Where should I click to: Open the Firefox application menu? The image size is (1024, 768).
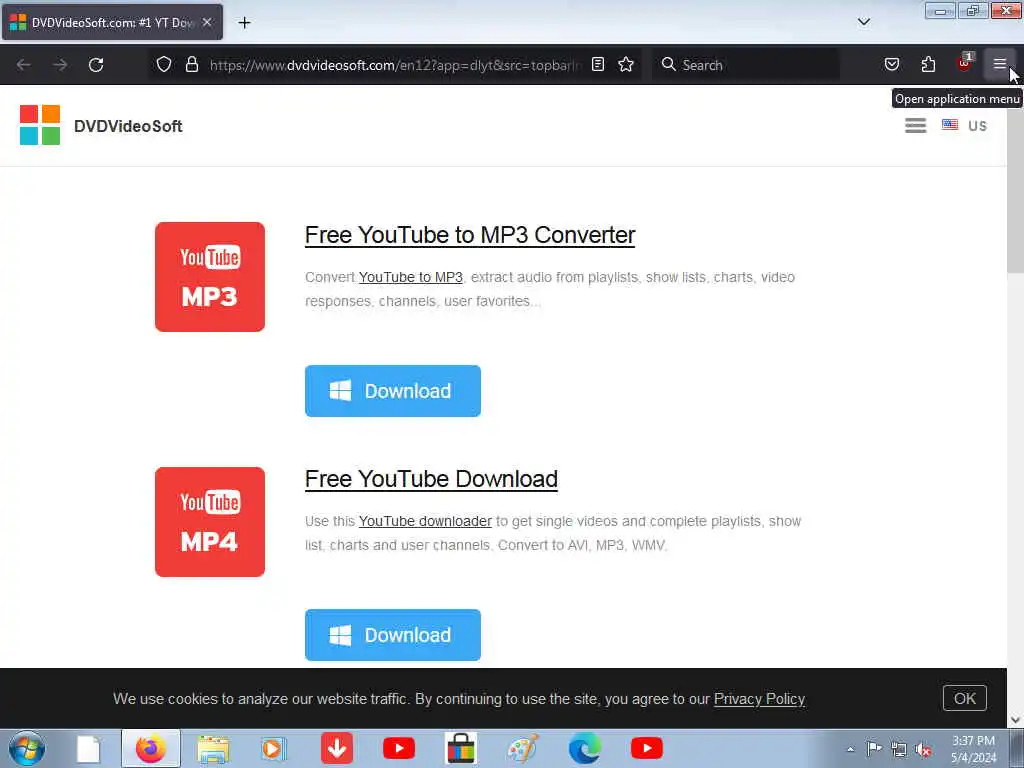coord(999,64)
